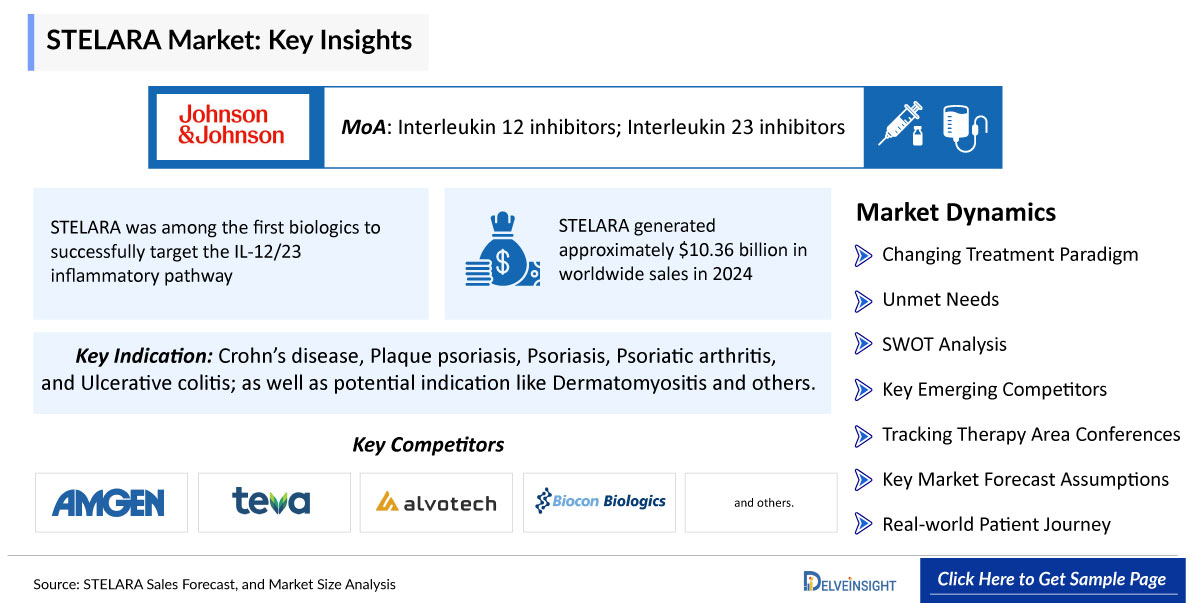Viewport: 1200px width, 603px height.
Task: Click the DelveInsight logo
Action: (x=850, y=581)
